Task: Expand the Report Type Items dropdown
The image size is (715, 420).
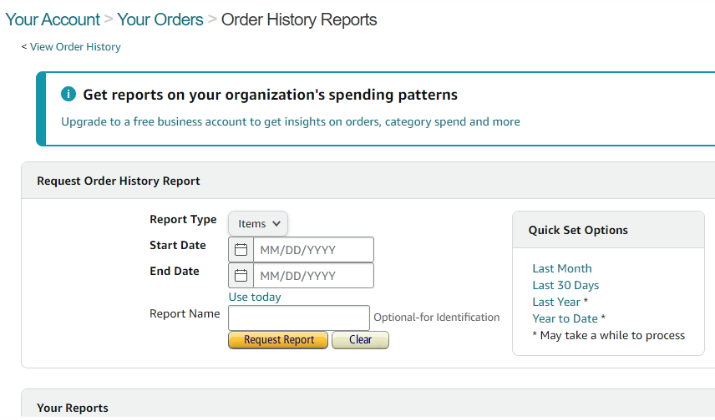Action: pos(258,223)
